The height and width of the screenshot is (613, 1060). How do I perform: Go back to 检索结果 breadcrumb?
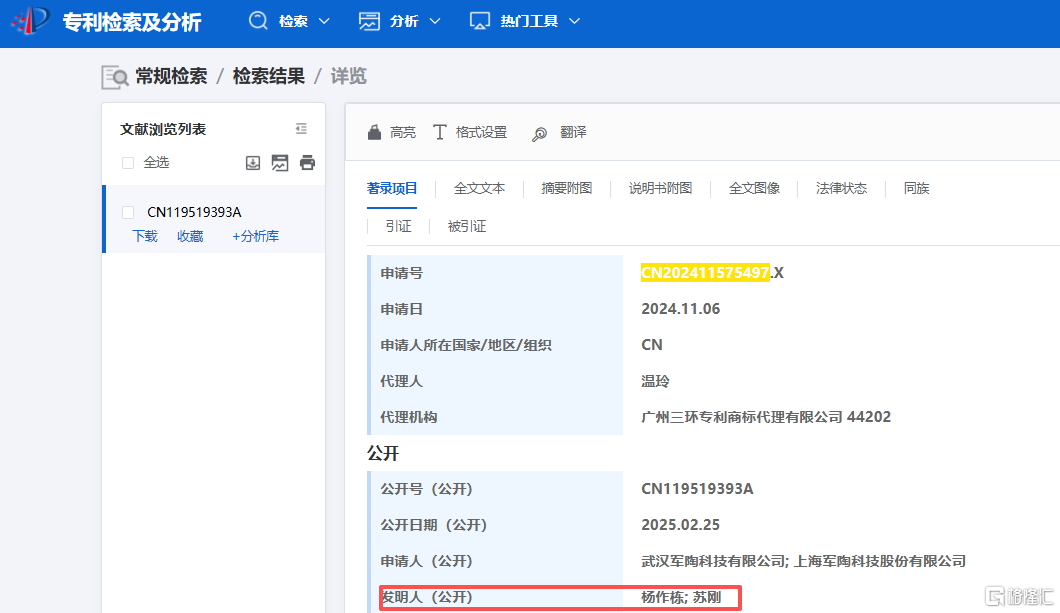tap(268, 76)
